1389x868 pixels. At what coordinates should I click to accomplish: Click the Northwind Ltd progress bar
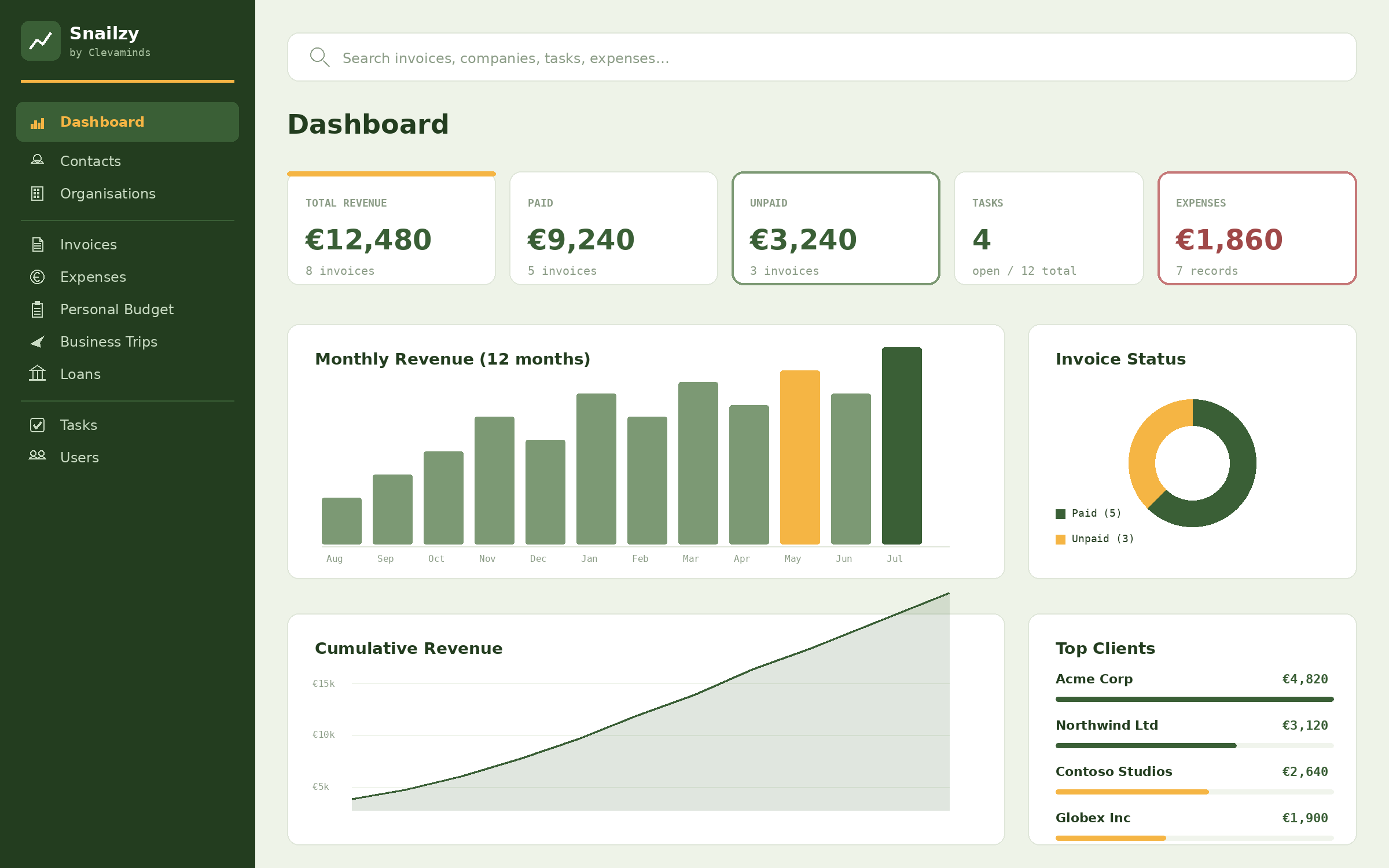click(x=1195, y=745)
